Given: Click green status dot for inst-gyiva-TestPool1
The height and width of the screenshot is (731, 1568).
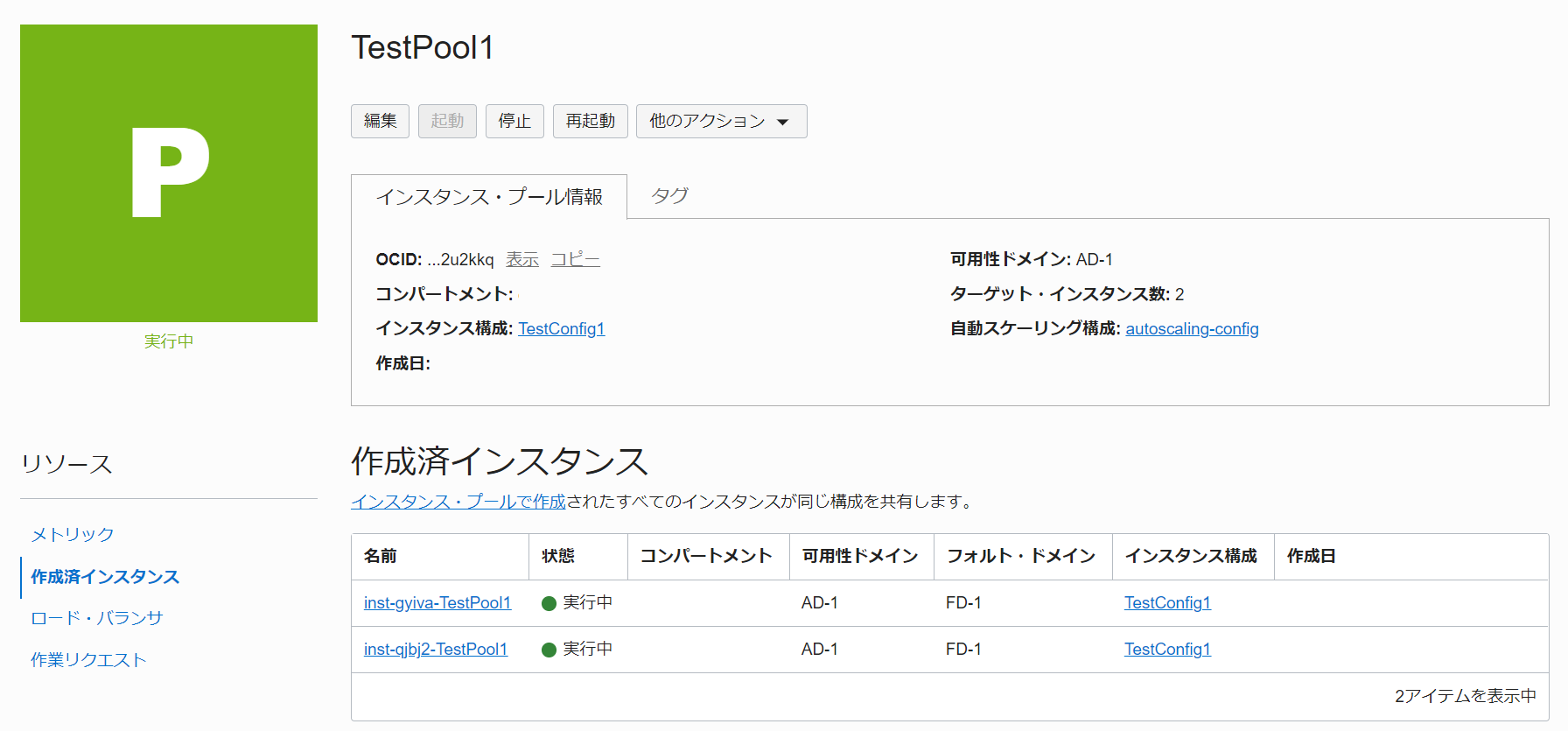Looking at the screenshot, I should click(x=549, y=603).
